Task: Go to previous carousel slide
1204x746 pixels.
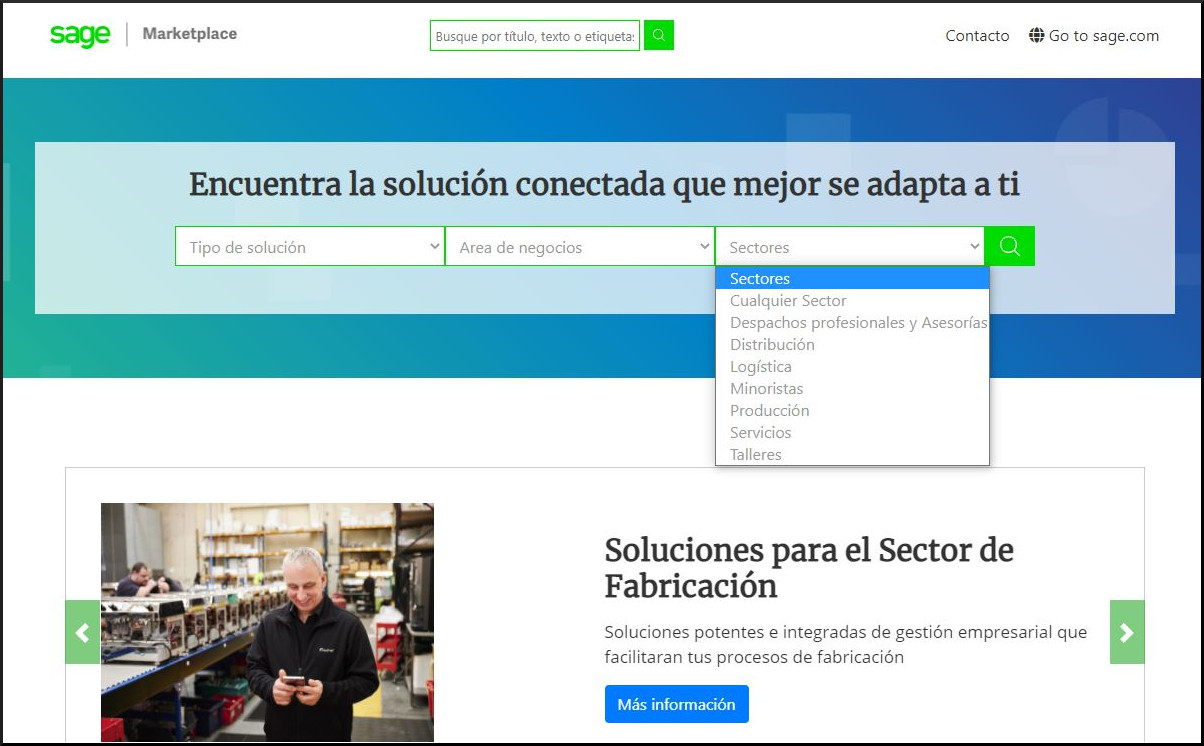Action: click(83, 632)
